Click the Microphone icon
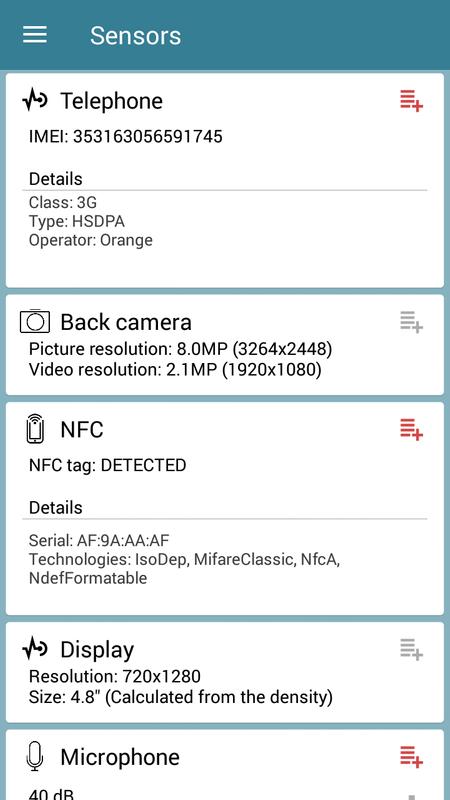Viewport: 450px width, 800px height. pyautogui.click(x=35, y=757)
